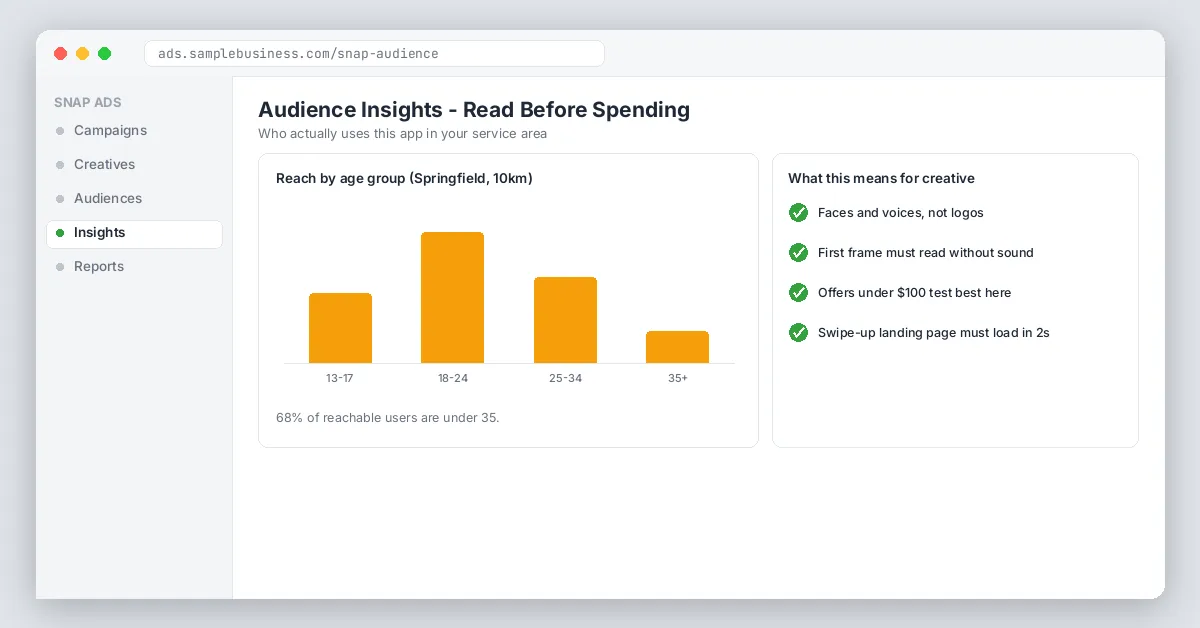Select the 35+ age group bar
This screenshot has width=1200, height=628.
coord(677,347)
